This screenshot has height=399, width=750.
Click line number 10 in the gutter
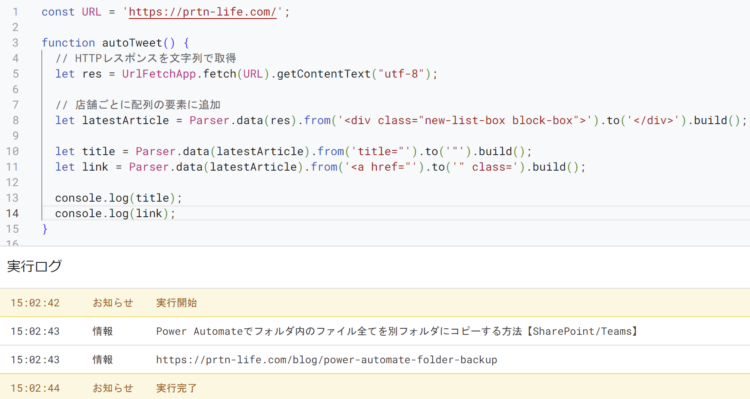tap(12, 151)
